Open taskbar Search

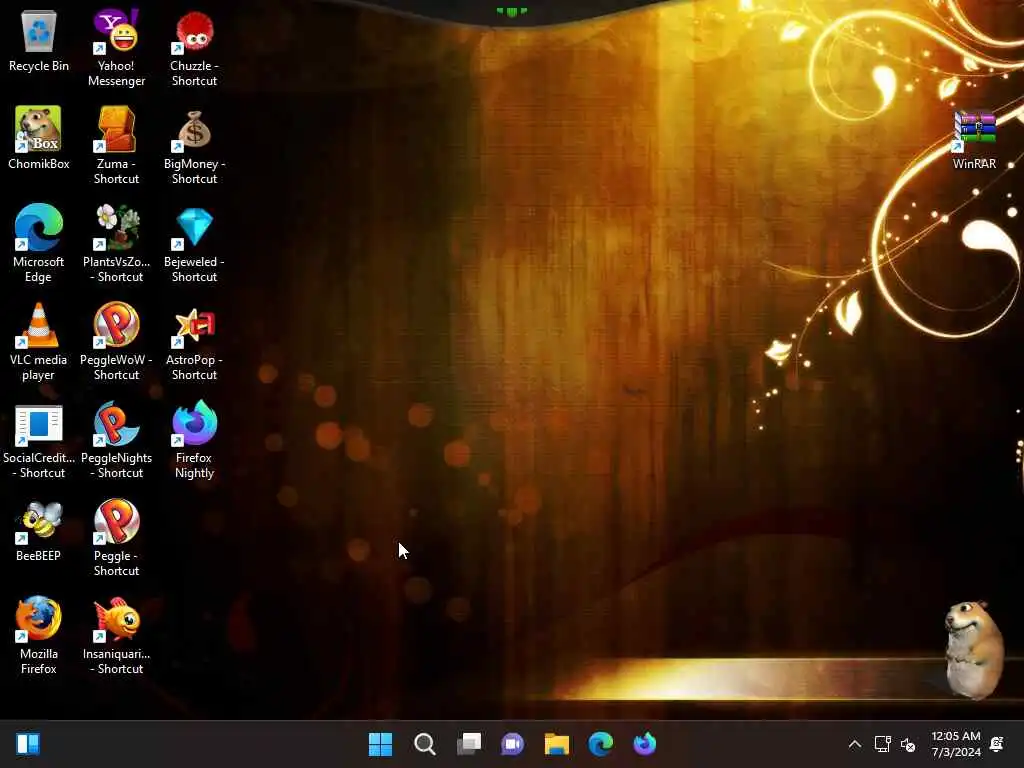424,744
